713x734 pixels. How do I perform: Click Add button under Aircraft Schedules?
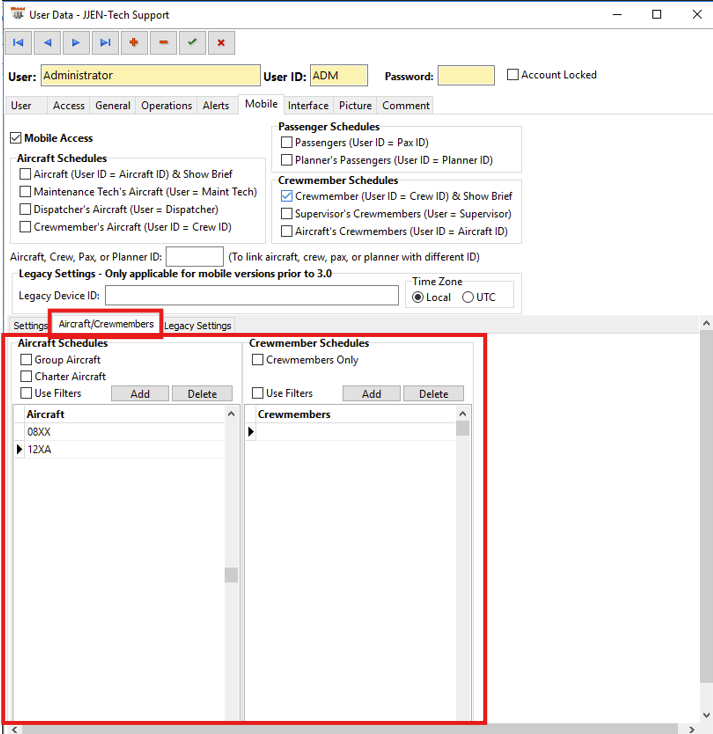tap(140, 394)
